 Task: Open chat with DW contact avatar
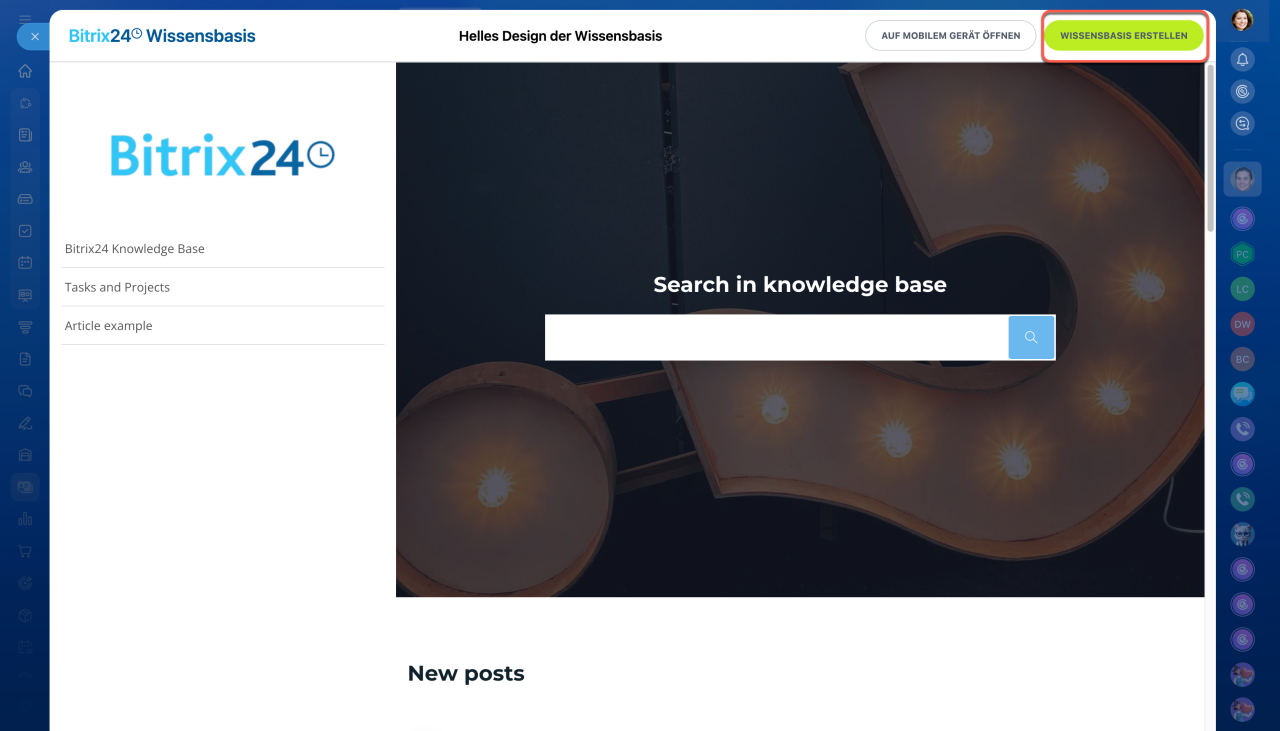pos(1242,324)
